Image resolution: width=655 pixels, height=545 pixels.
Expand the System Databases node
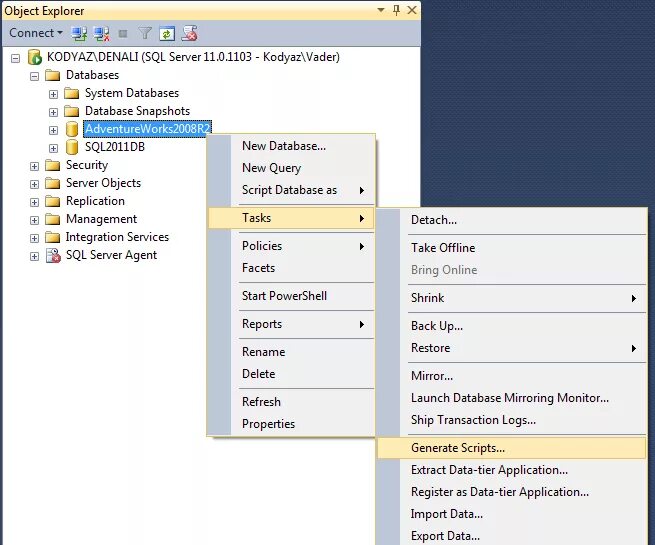(x=53, y=94)
